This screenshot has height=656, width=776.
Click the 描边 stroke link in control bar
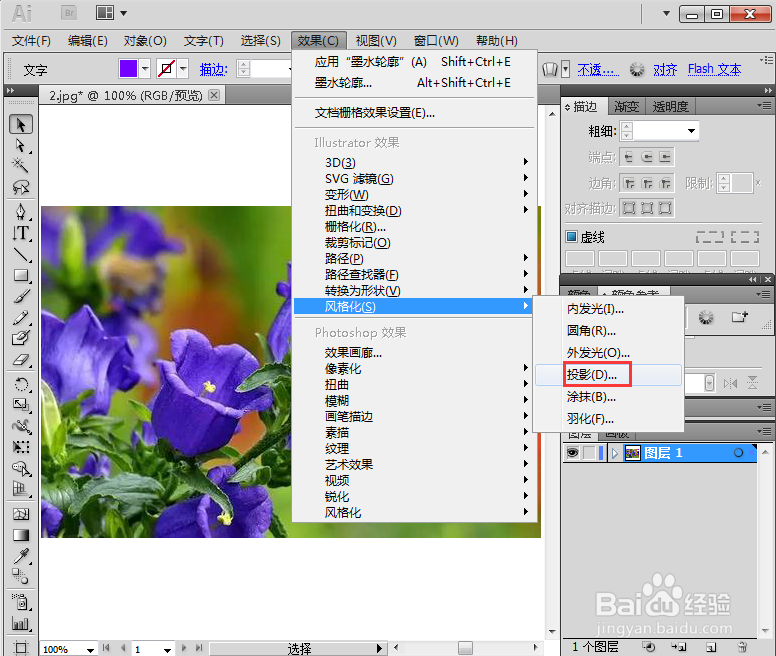click(x=213, y=70)
